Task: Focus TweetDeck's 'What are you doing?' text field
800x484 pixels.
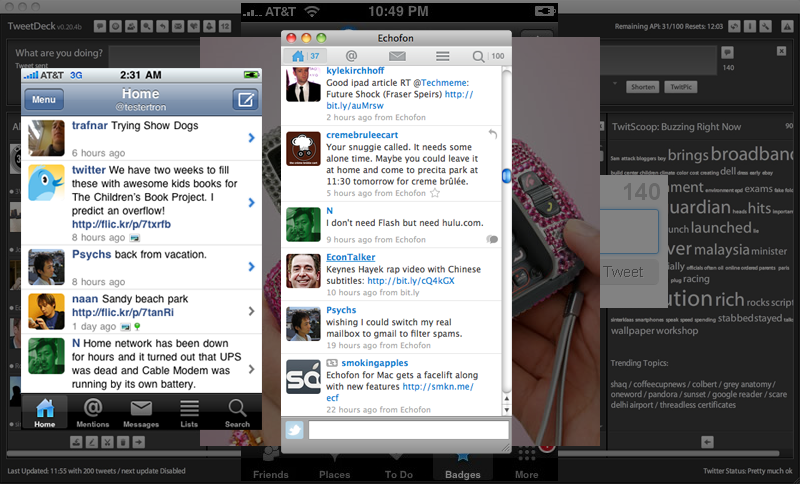Action: point(154,57)
